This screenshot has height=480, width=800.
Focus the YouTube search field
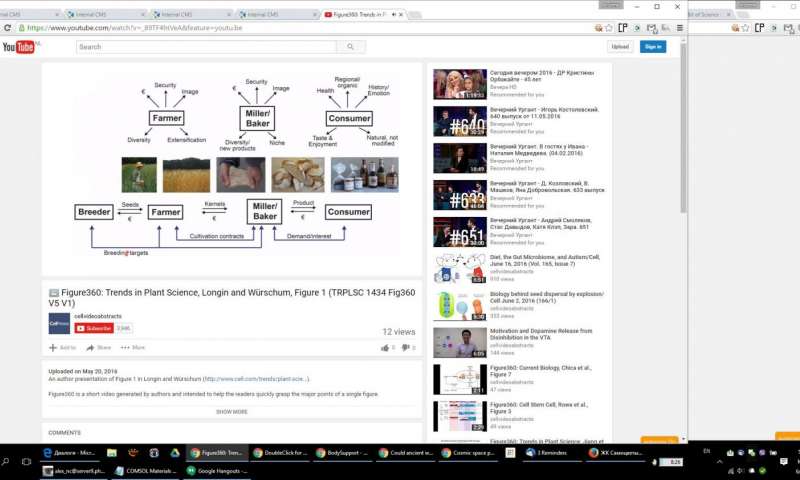(x=206, y=47)
